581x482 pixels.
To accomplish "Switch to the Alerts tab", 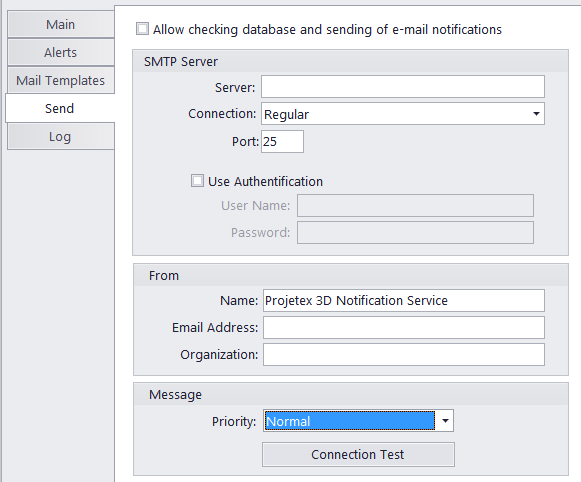I will click(x=60, y=53).
